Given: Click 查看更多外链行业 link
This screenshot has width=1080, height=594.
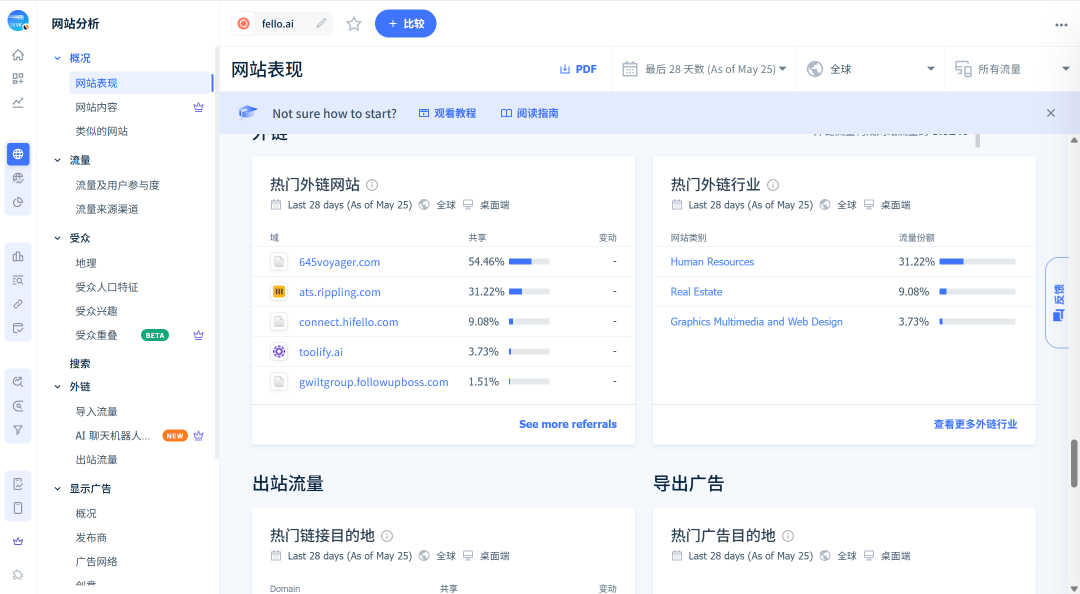Looking at the screenshot, I should [x=975, y=424].
